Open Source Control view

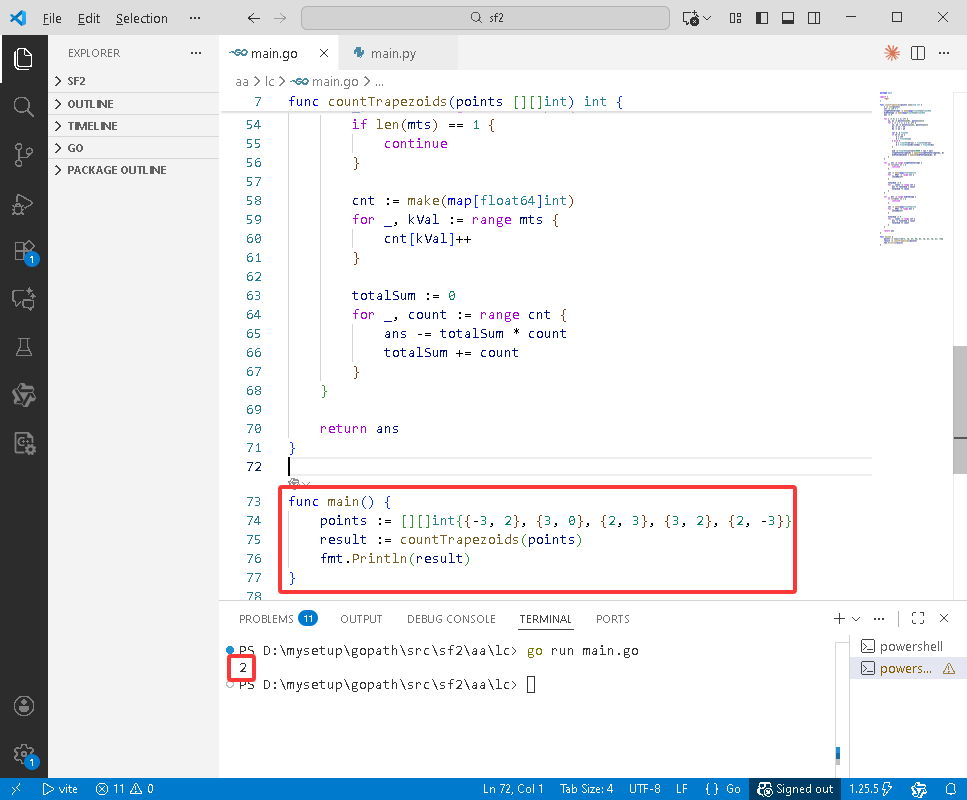point(23,155)
